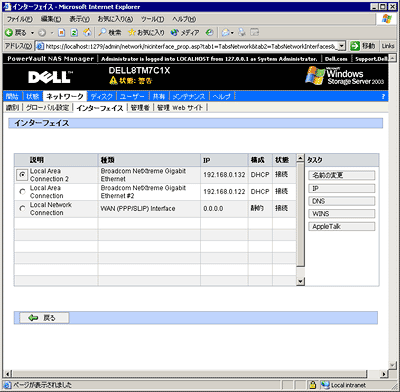
Task: Click the table scrollbar down arrow
Action: pos(300,282)
